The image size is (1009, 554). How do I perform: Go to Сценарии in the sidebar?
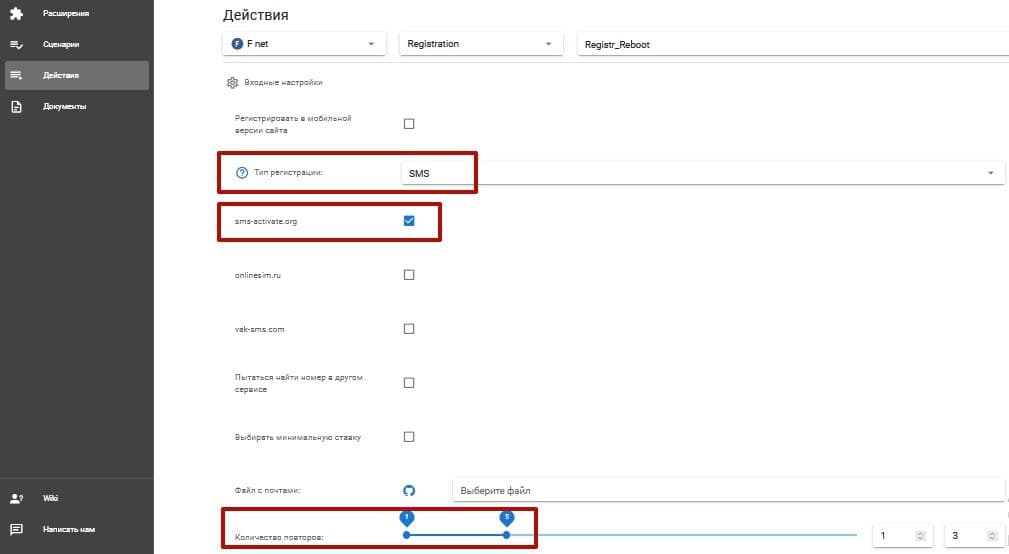click(x=61, y=44)
